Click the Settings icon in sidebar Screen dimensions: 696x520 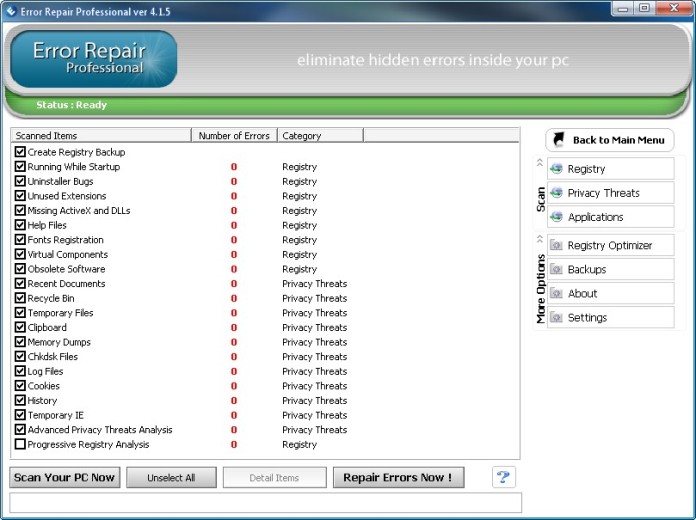(x=557, y=317)
